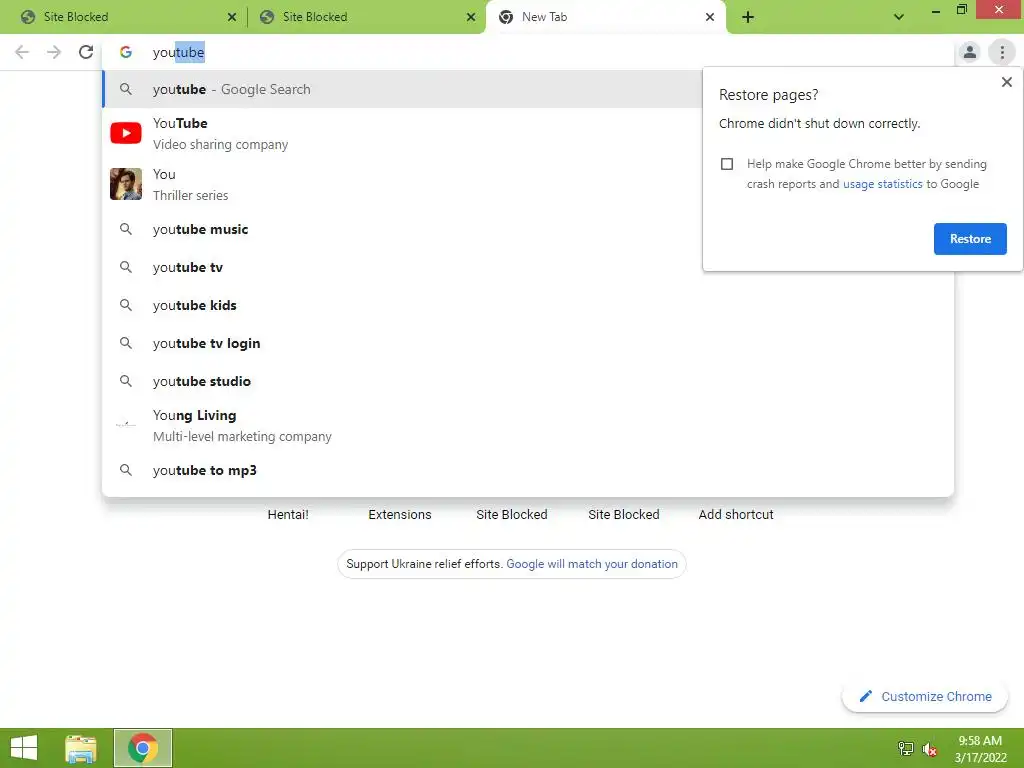Open the usage statistics link
Screen dimensions: 1024x768
click(x=882, y=184)
